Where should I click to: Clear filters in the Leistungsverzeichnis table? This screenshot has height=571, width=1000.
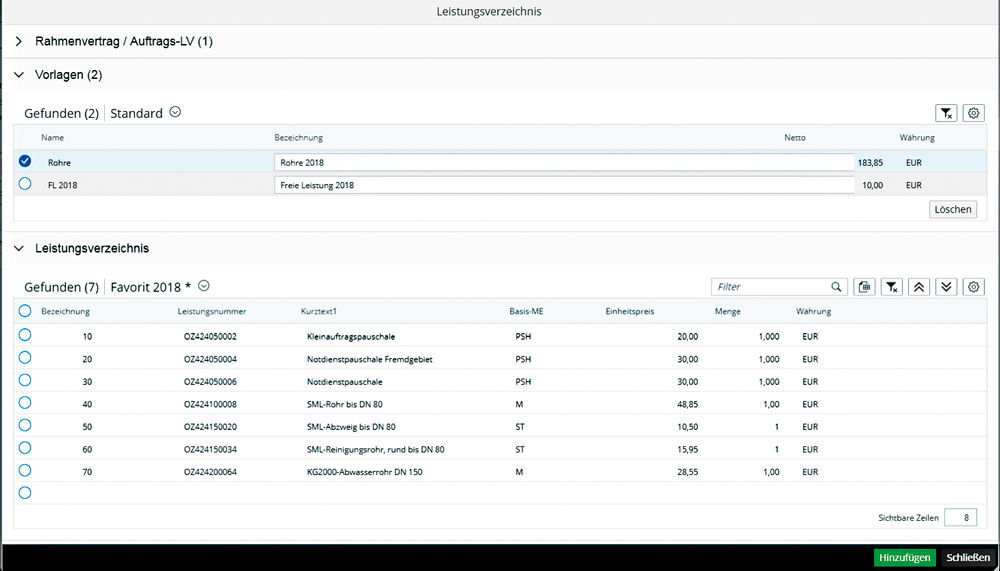click(893, 287)
